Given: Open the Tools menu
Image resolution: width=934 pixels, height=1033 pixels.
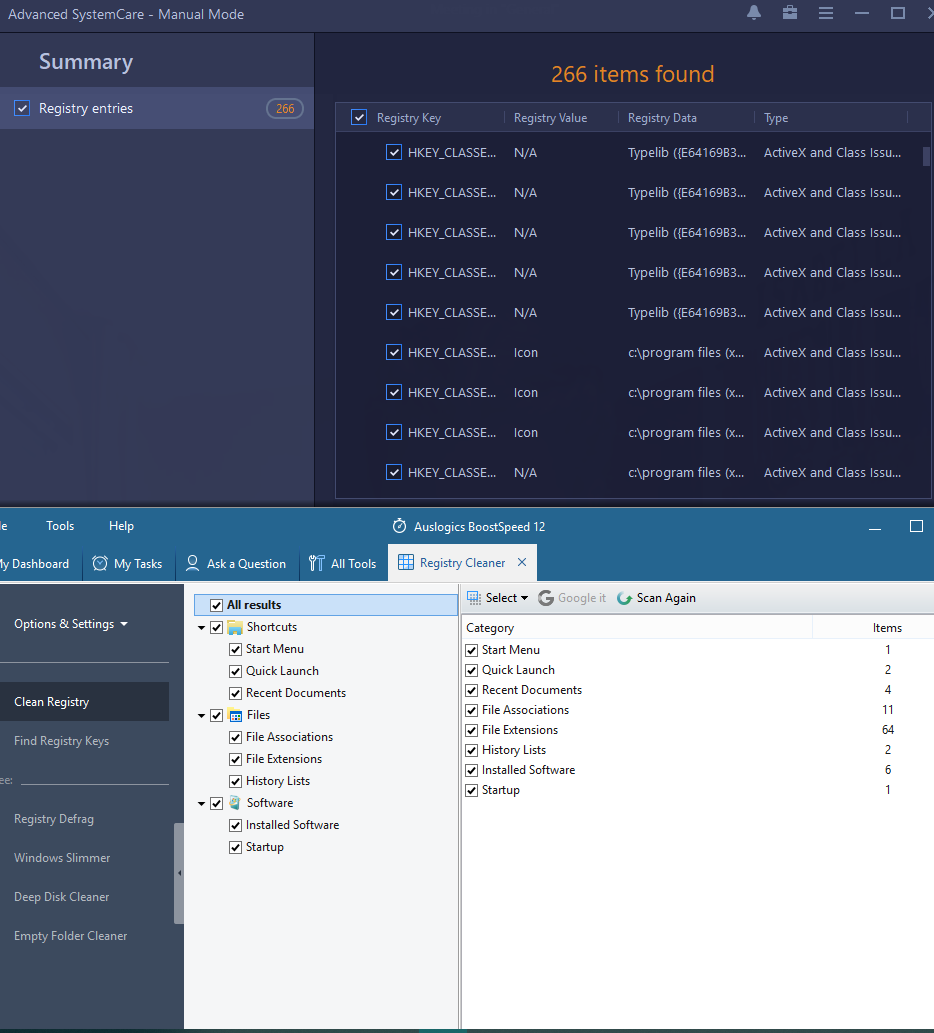Looking at the screenshot, I should (60, 526).
